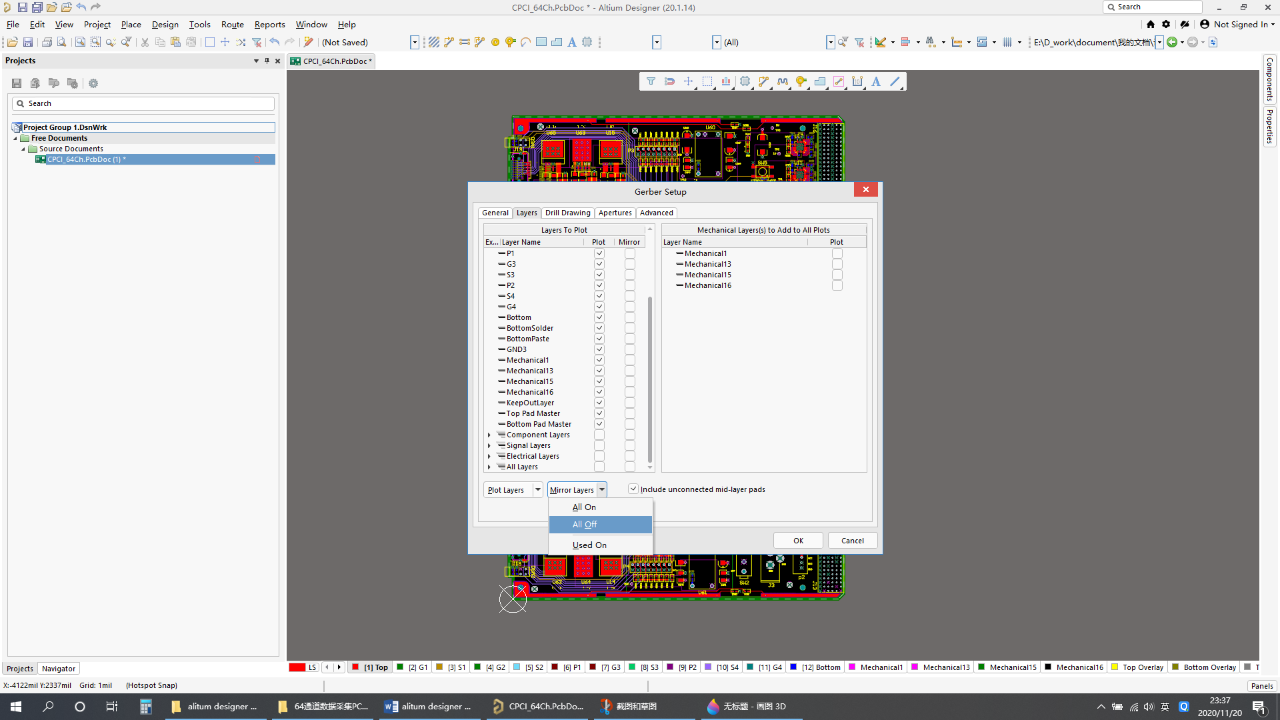Open Components side panel tab

pos(1270,78)
